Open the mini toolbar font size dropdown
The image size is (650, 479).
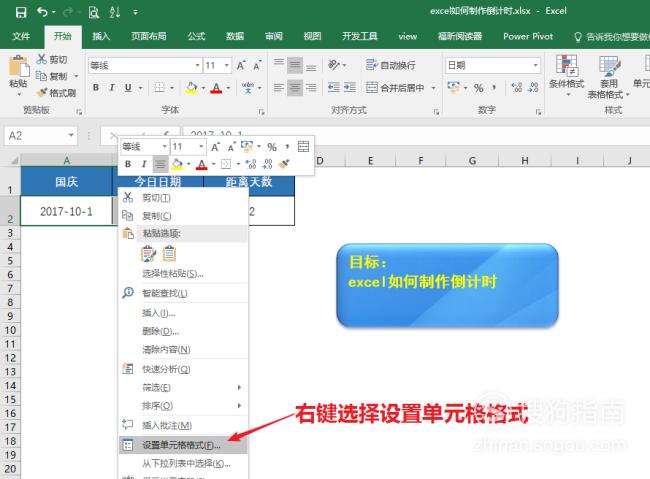pyautogui.click(x=201, y=146)
